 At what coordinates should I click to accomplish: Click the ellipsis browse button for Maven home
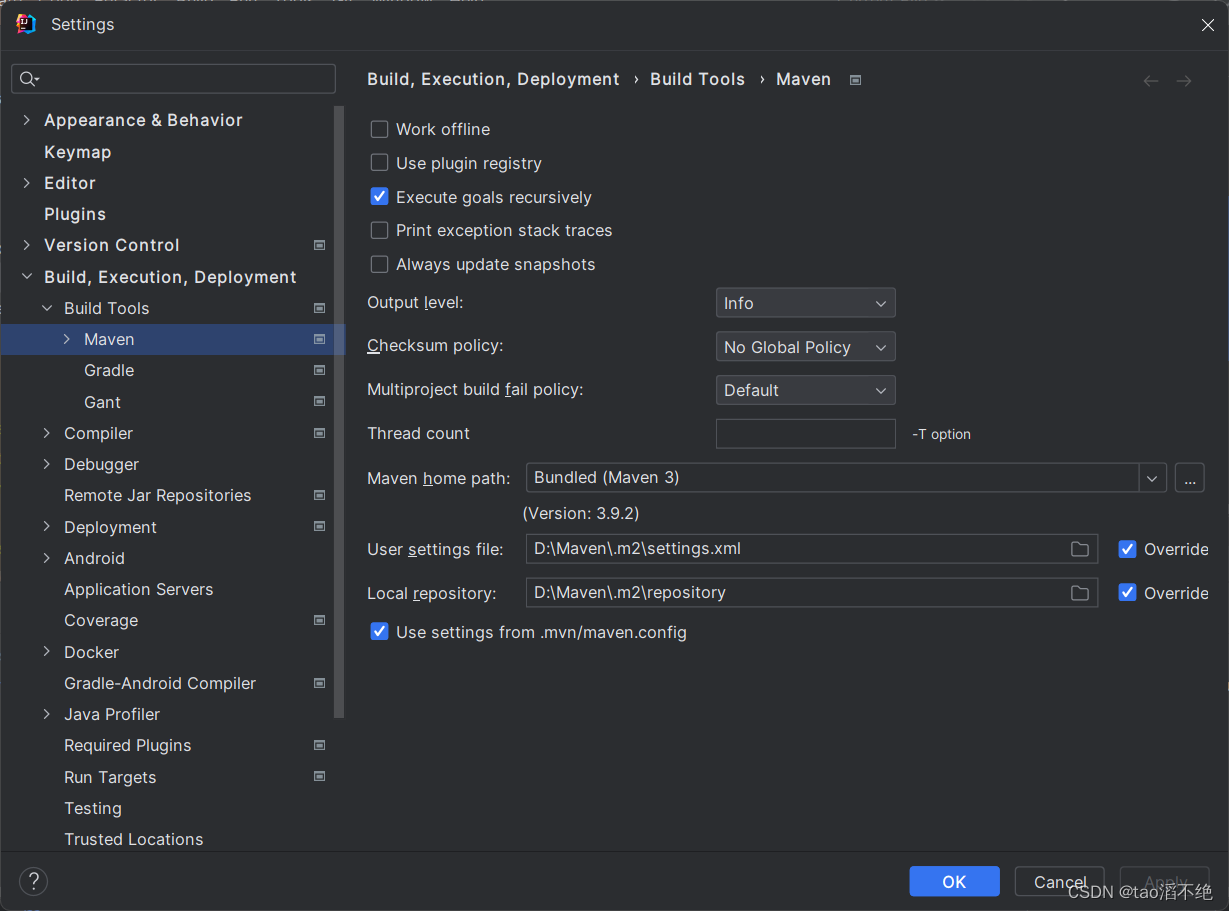pyautogui.click(x=1189, y=478)
